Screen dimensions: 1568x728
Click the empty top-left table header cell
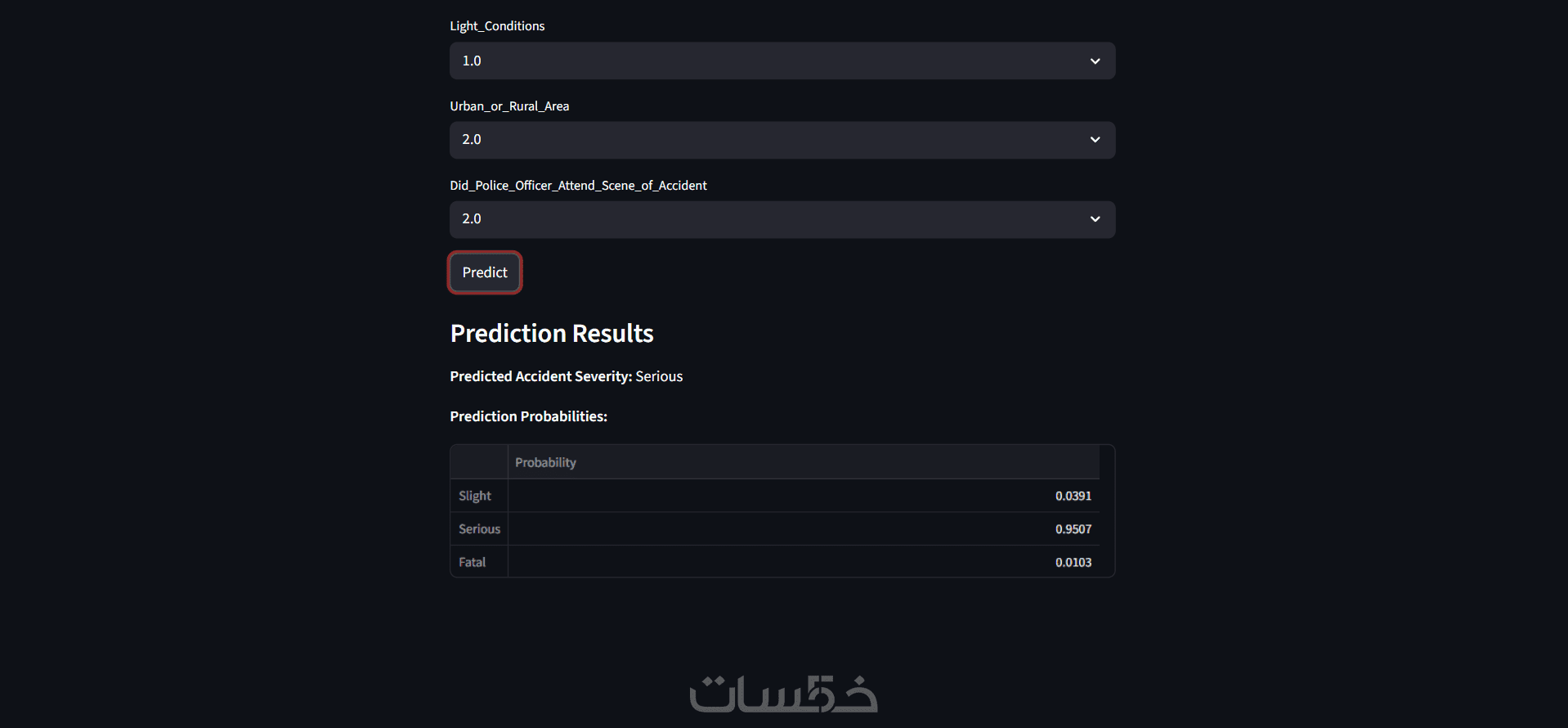pos(479,462)
